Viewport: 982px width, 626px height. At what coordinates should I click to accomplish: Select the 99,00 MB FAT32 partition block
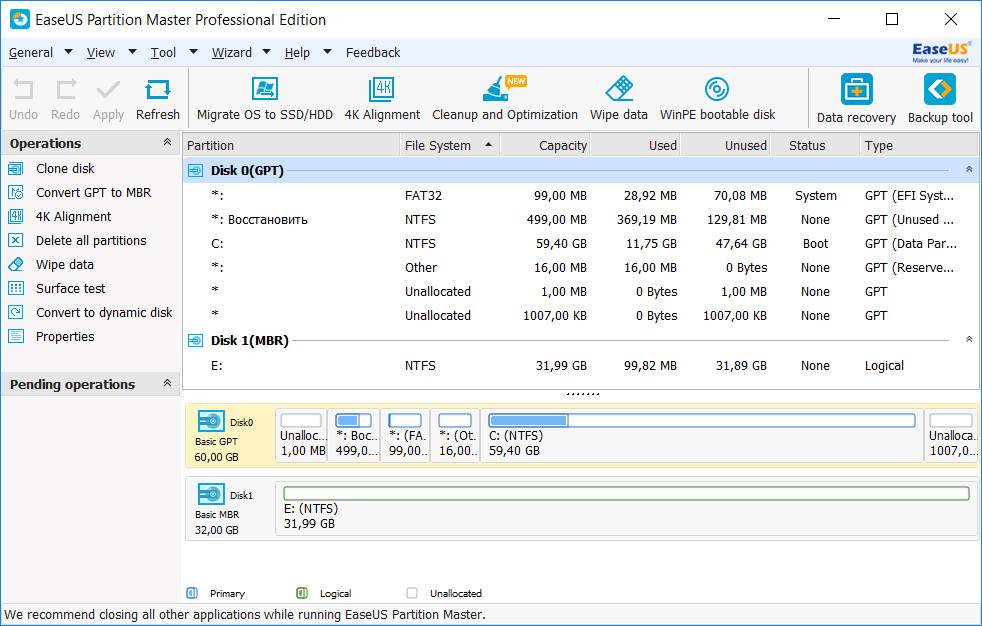(405, 435)
